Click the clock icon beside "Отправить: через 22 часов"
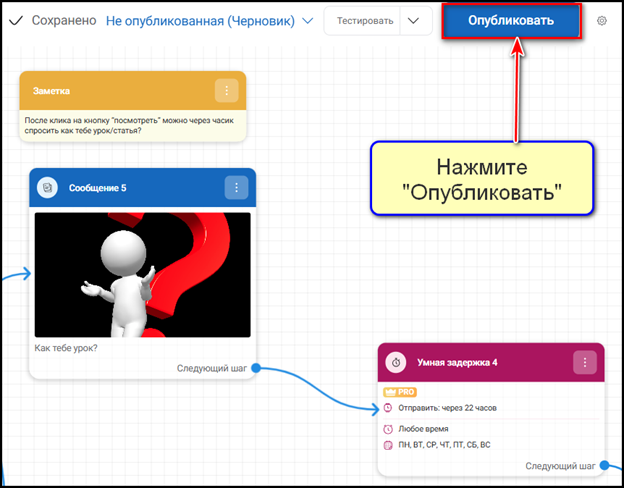This screenshot has height=488, width=624. (388, 408)
